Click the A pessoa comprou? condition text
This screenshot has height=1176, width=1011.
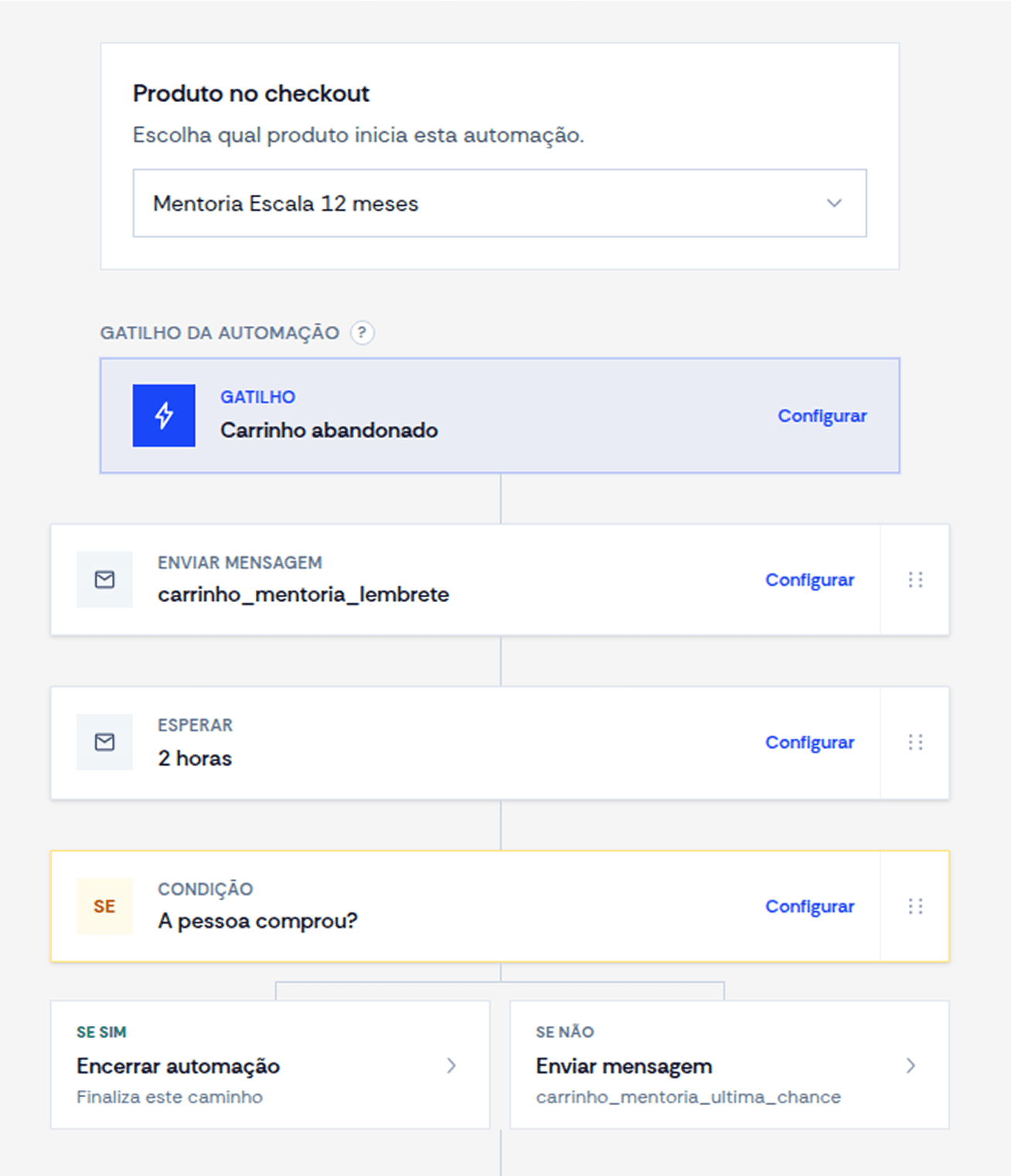(258, 921)
